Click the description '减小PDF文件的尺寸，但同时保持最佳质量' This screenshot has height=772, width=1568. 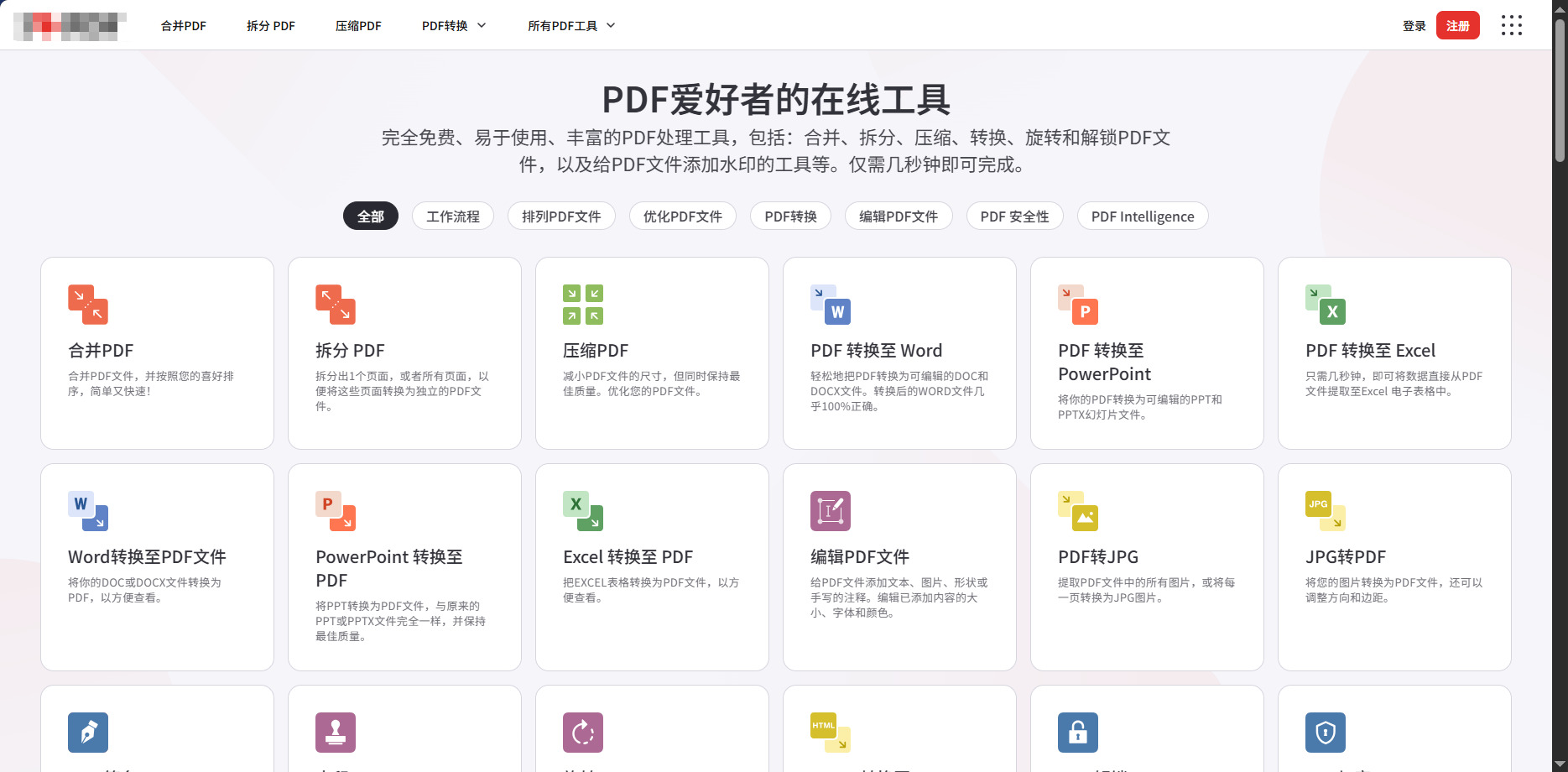652,383
